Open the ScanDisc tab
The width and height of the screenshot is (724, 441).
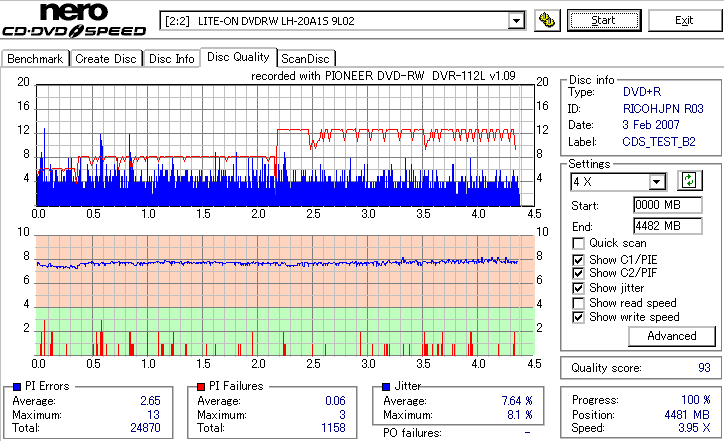click(x=305, y=59)
